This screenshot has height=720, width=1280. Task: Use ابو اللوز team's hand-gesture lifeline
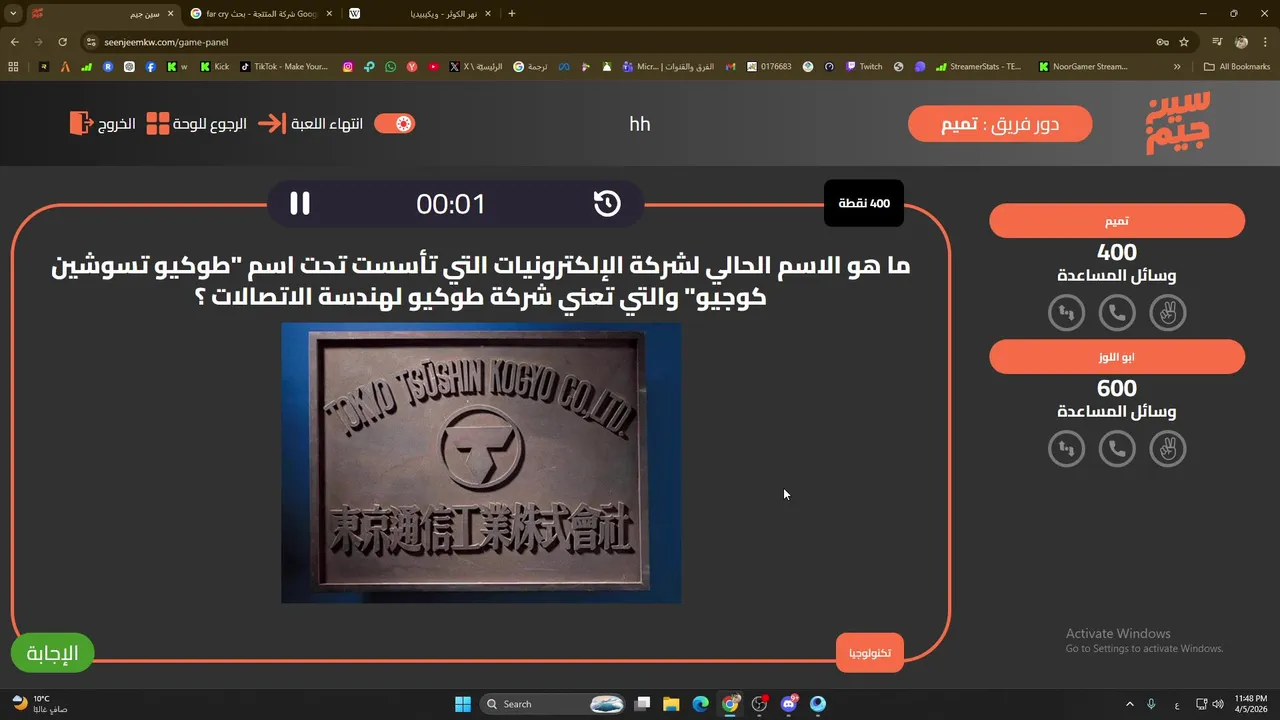(1167, 449)
